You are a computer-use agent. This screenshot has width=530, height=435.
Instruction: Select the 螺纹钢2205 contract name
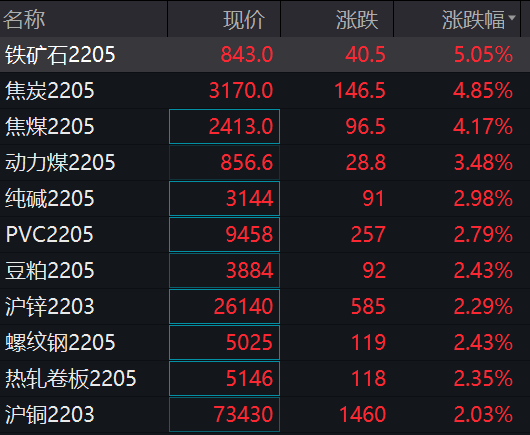pos(60,342)
